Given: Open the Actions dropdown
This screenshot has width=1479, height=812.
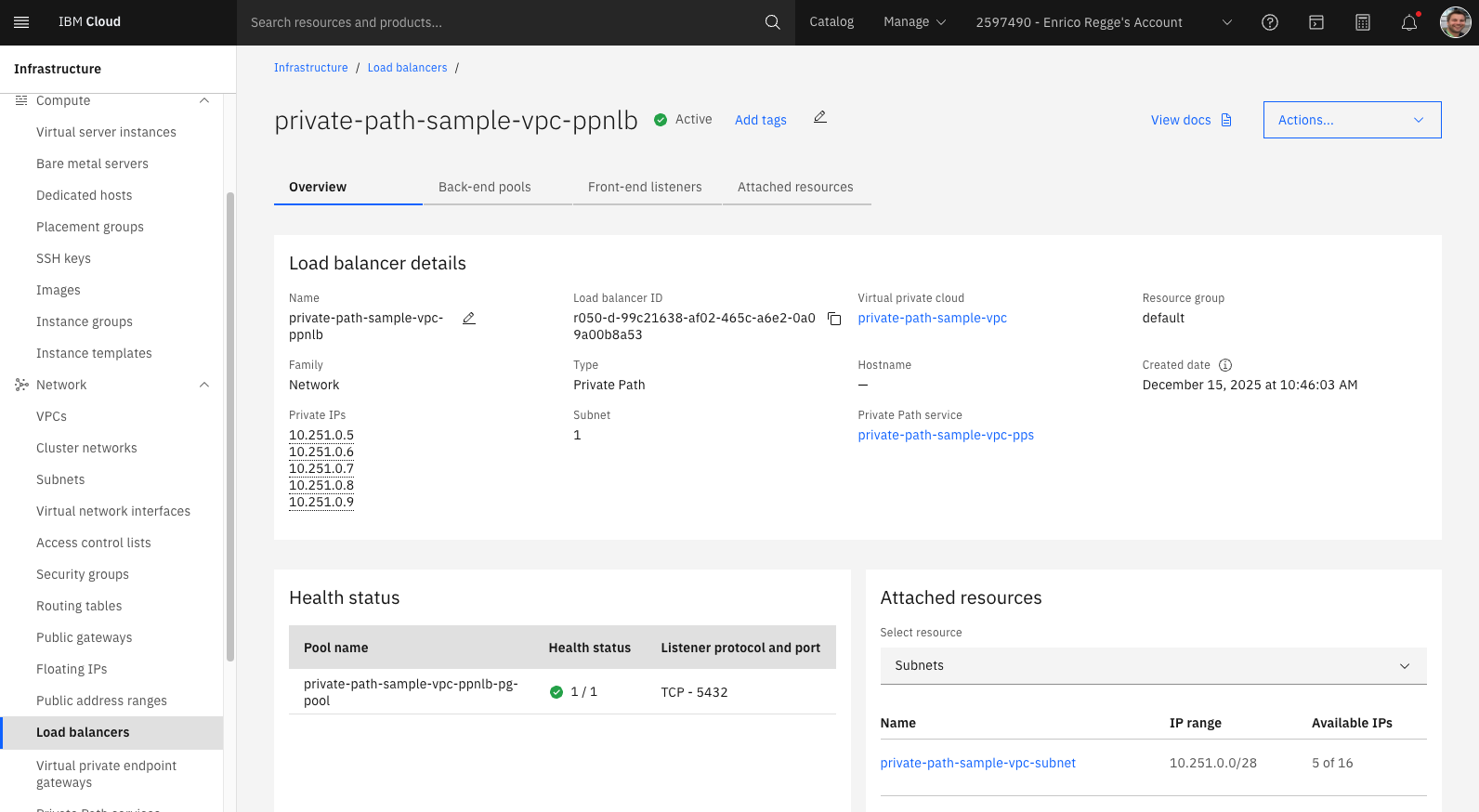Looking at the screenshot, I should click(x=1352, y=120).
